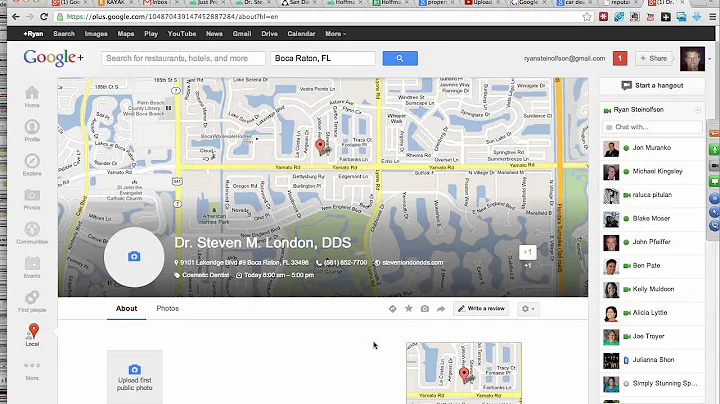Open Drive from the top bar
The height and width of the screenshot is (404, 720).
click(270, 34)
